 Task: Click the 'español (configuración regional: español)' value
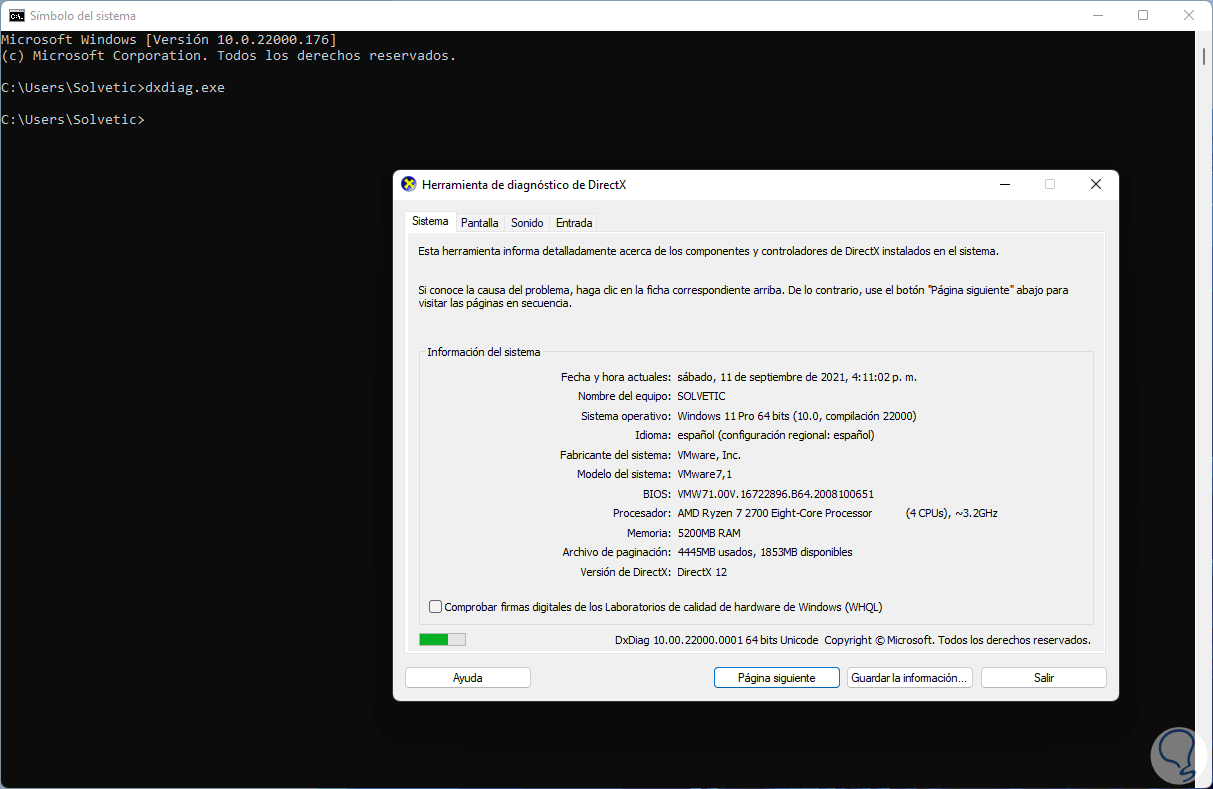click(776, 435)
